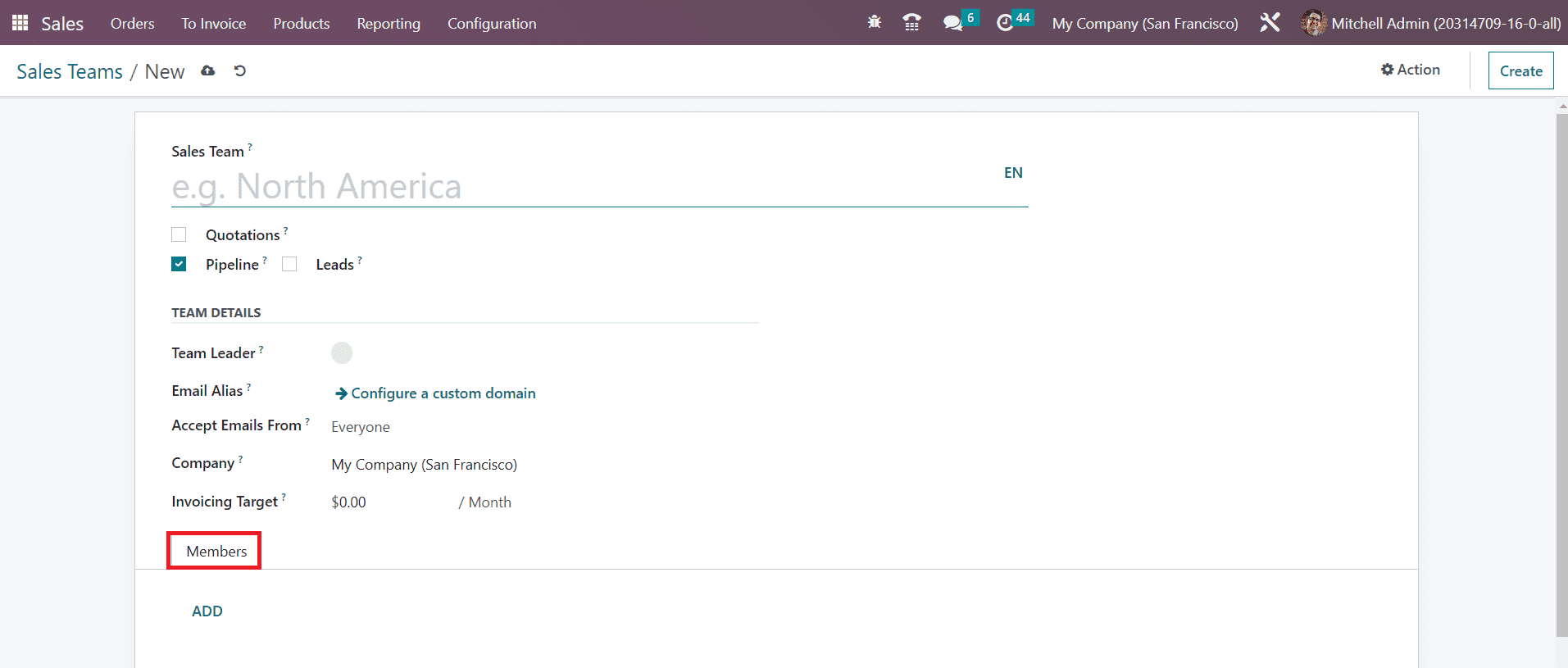The width and height of the screenshot is (1568, 668).
Task: Save record manually with cloud icon
Action: pos(208,71)
